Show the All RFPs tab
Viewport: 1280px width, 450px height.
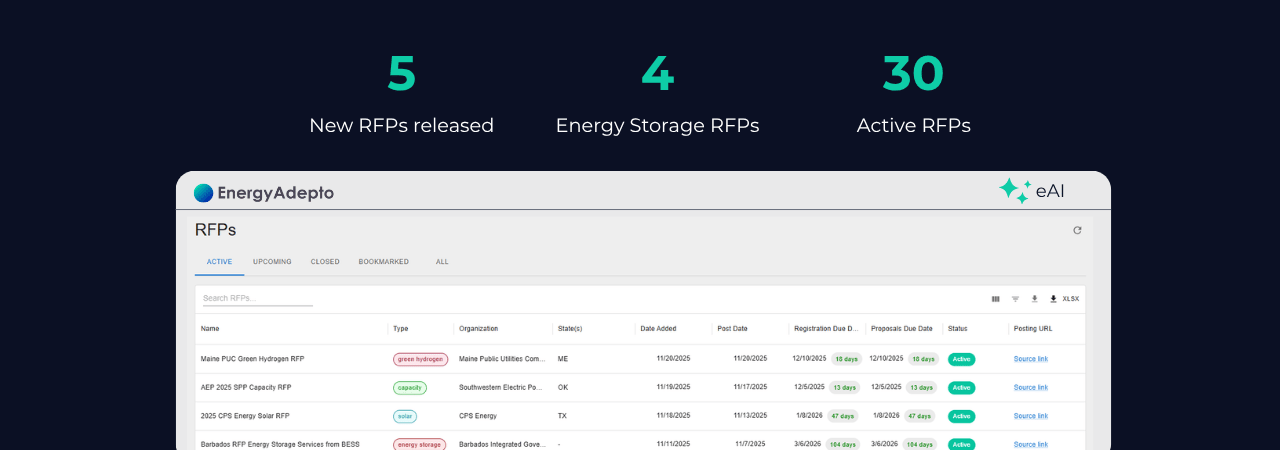pyautogui.click(x=442, y=262)
